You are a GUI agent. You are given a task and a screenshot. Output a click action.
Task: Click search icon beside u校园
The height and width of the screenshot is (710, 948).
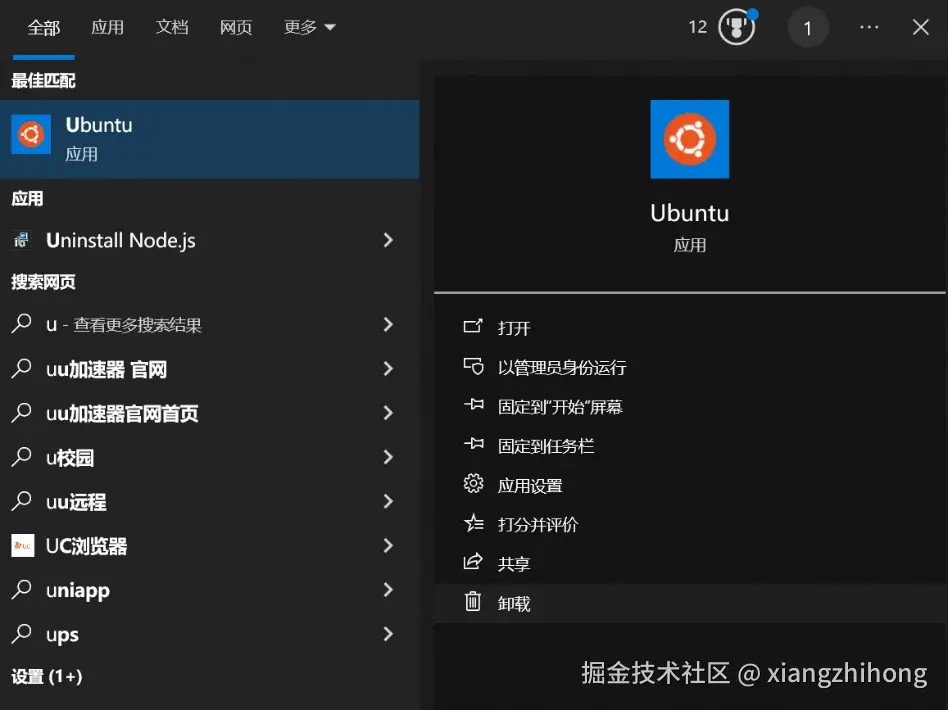point(22,457)
